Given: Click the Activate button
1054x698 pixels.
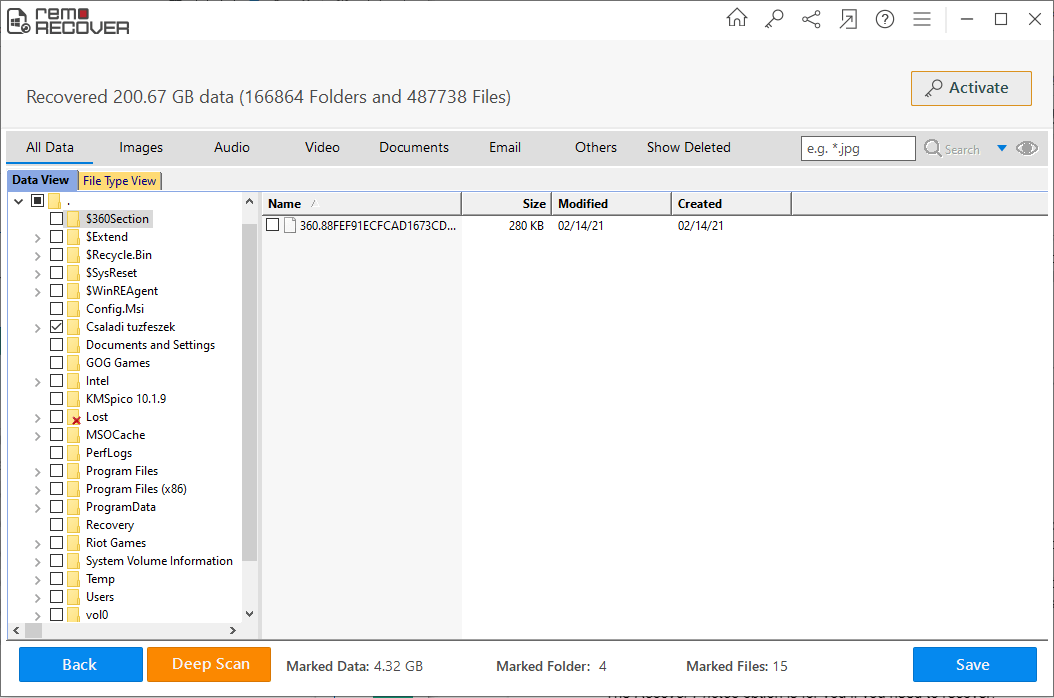Looking at the screenshot, I should (x=971, y=88).
